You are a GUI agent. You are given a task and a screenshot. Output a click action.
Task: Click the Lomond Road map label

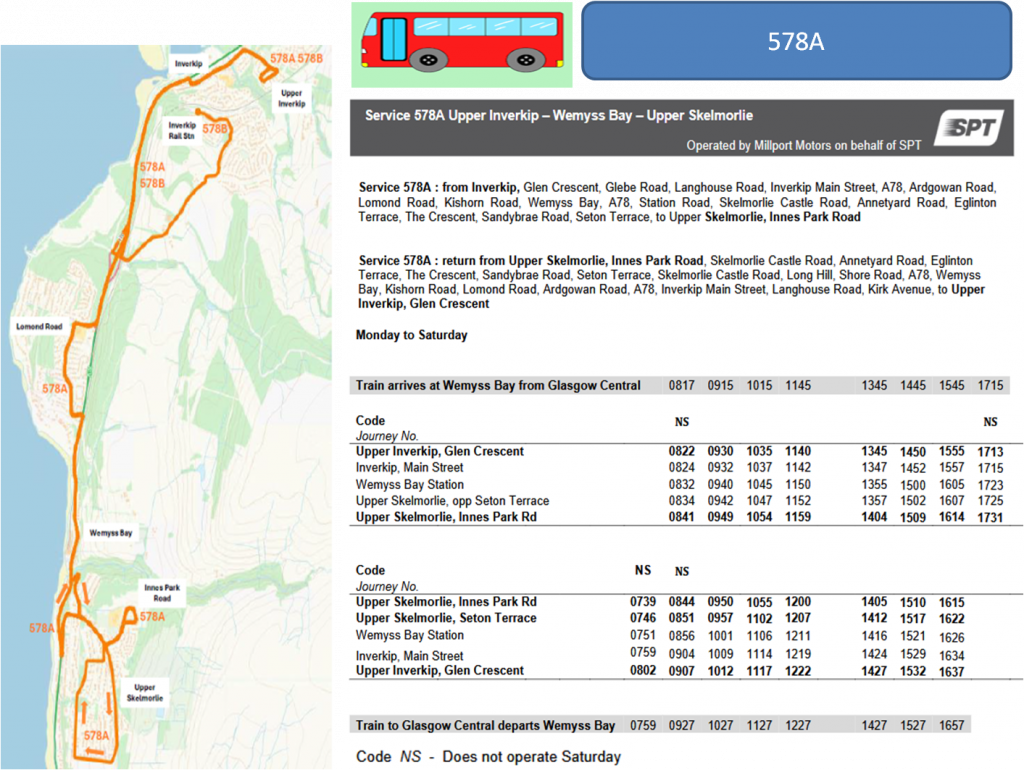point(39,327)
